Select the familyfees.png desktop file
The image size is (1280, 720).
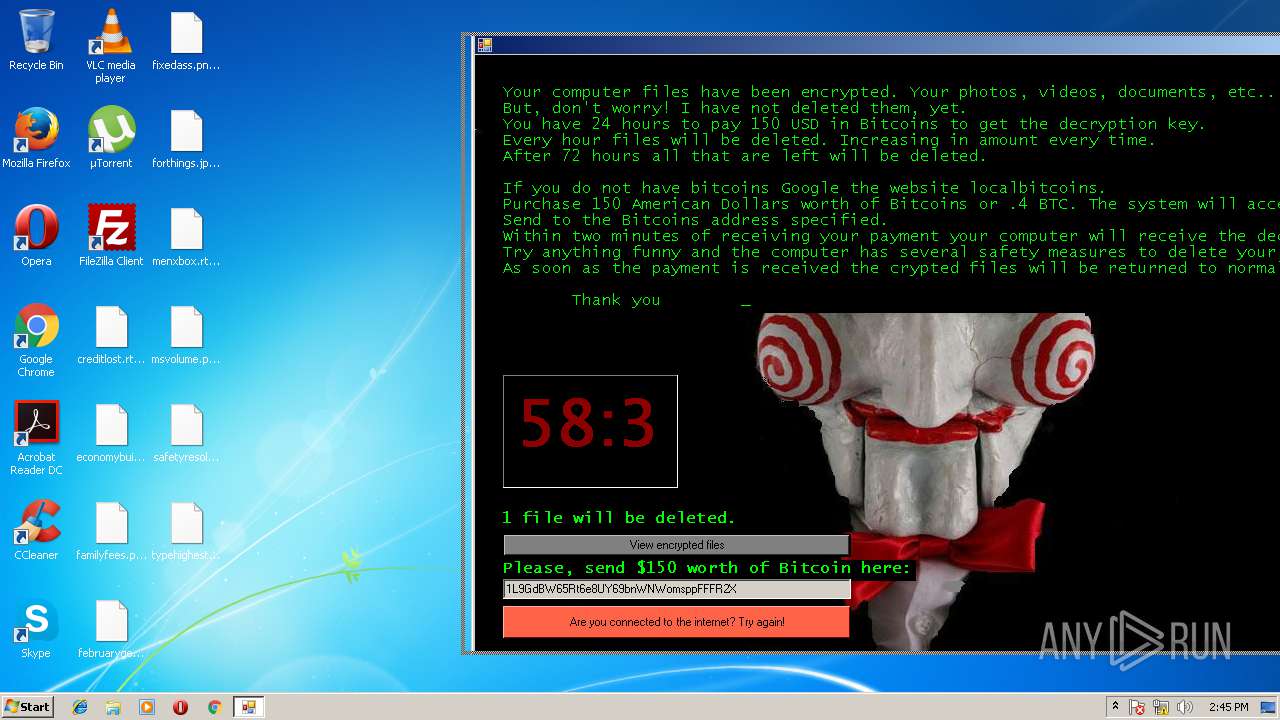pyautogui.click(x=110, y=530)
